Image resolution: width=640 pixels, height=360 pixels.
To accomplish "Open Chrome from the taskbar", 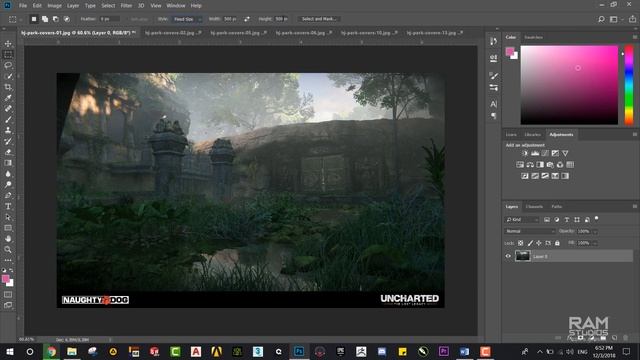I will coord(51,351).
